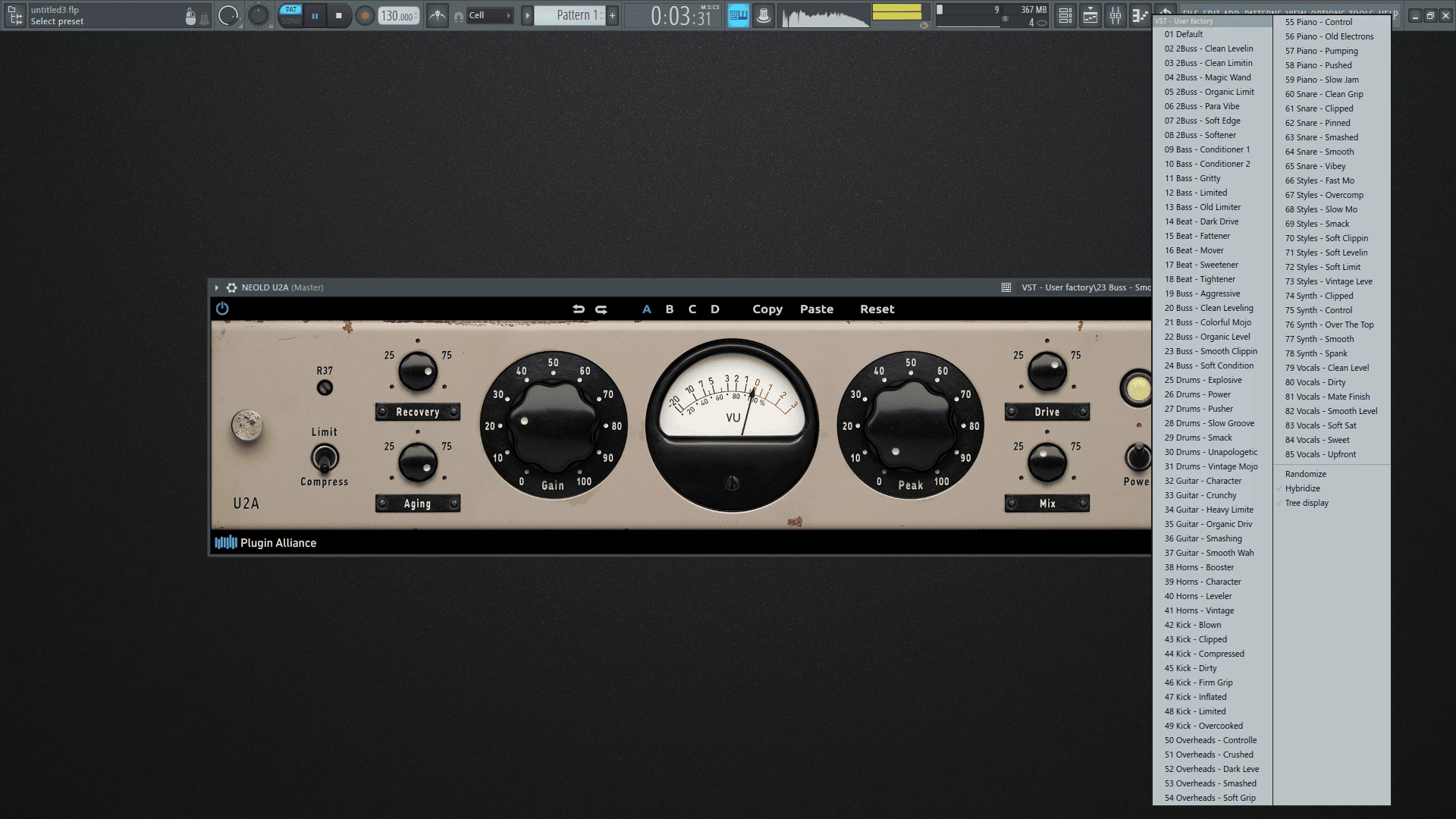
Task: Toggle the U2A plugin power bypass icon
Action: pyautogui.click(x=222, y=309)
